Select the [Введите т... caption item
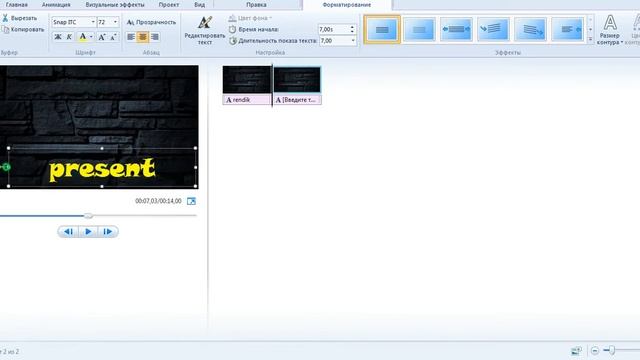Viewport: 640px width, 360px height. [297, 100]
